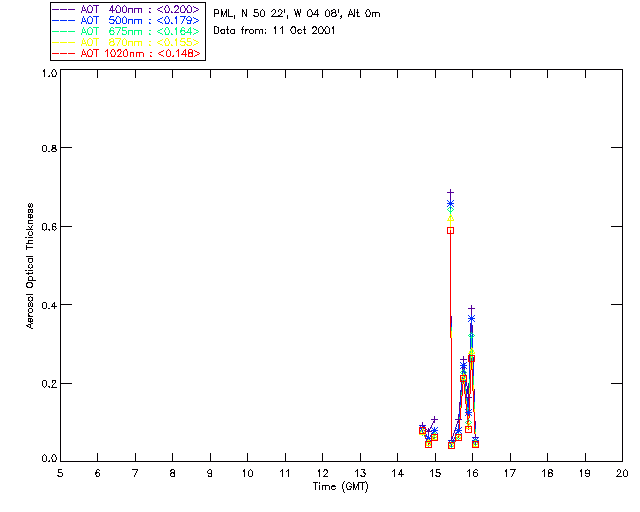Image resolution: width=640 pixels, height=512 pixels.
Task: Click the x-axis tick label 5
Action: [60, 473]
